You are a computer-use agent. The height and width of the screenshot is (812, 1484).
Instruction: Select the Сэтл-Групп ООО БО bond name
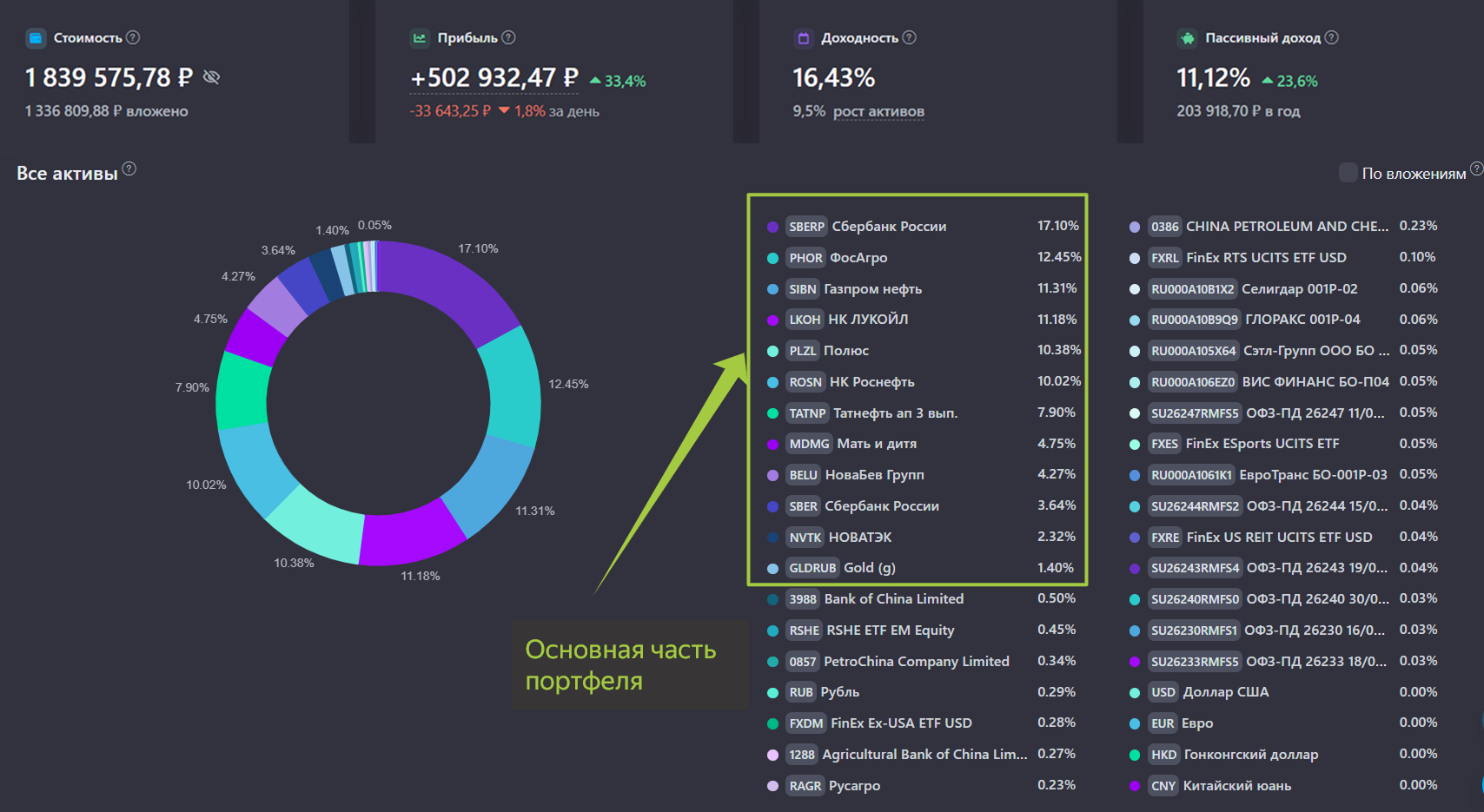(x=1316, y=351)
